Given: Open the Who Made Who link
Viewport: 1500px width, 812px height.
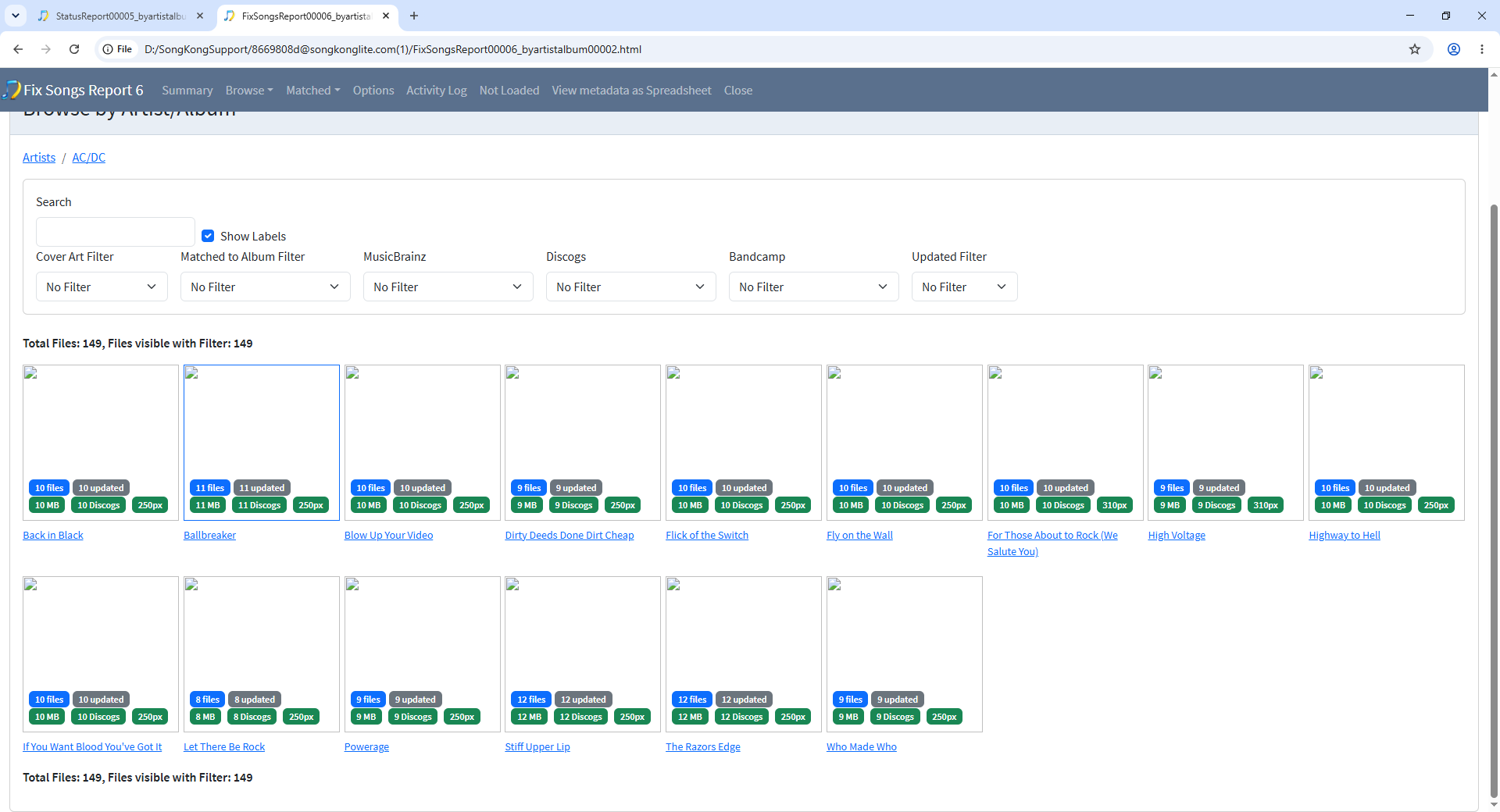Looking at the screenshot, I should point(862,747).
